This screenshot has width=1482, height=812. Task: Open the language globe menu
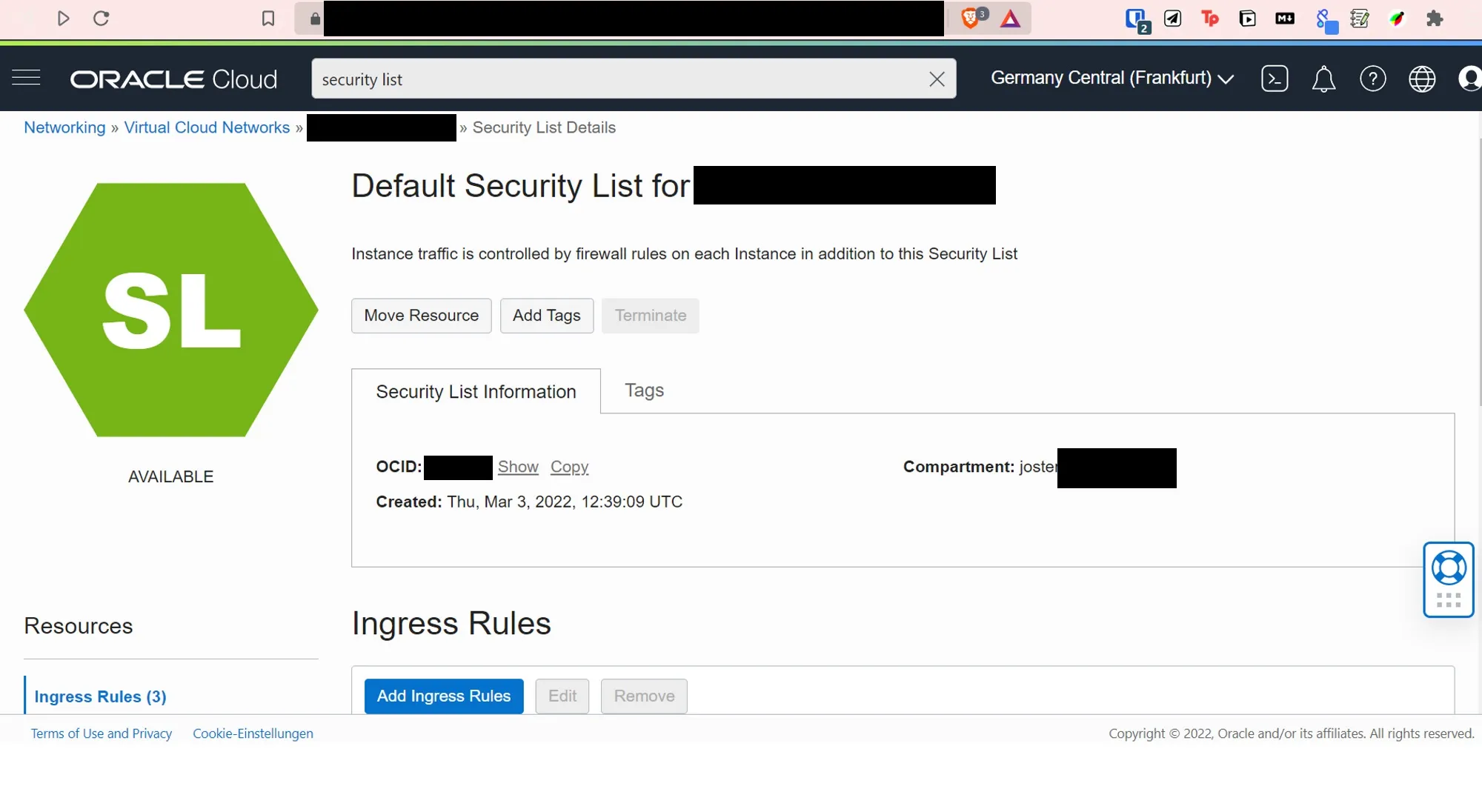pos(1421,78)
